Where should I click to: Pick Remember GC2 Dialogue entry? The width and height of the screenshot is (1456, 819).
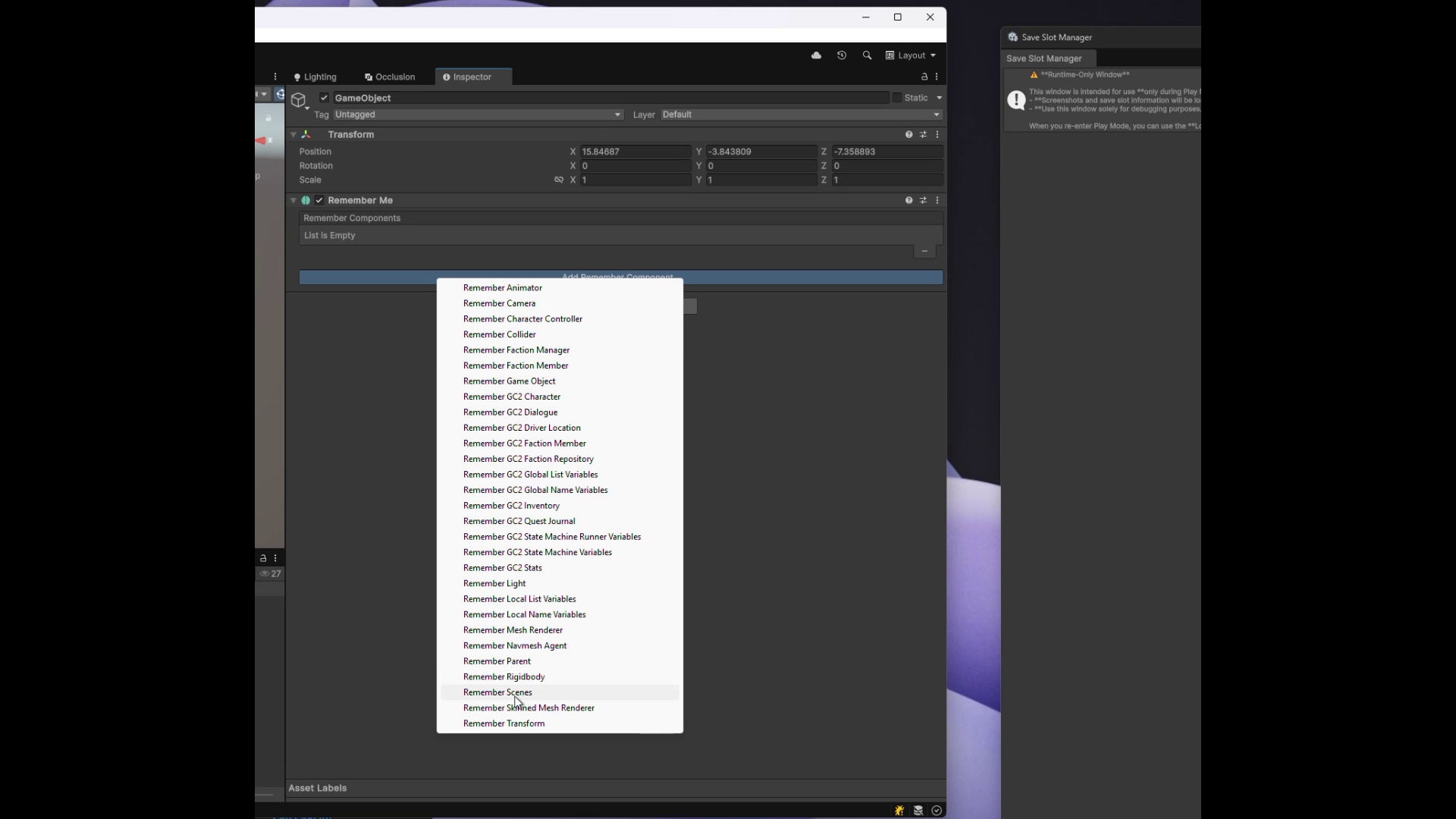pyautogui.click(x=560, y=413)
